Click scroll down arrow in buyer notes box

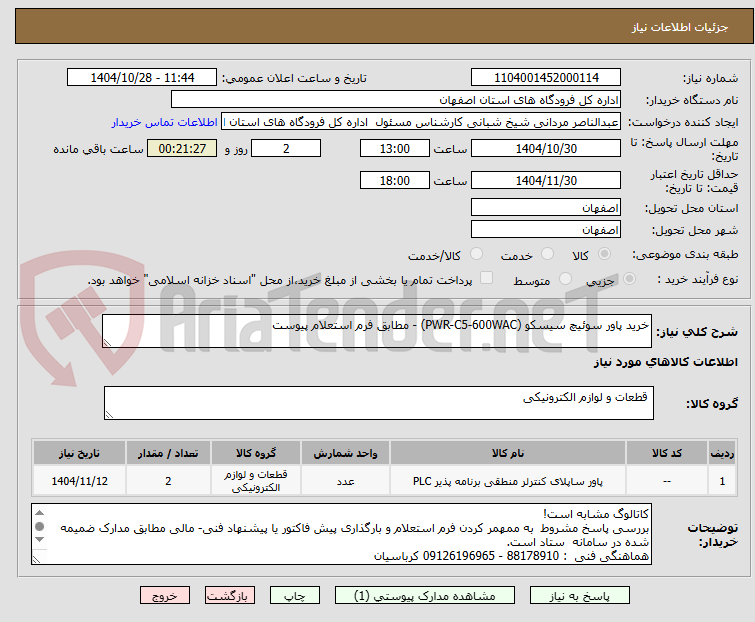(x=39, y=540)
